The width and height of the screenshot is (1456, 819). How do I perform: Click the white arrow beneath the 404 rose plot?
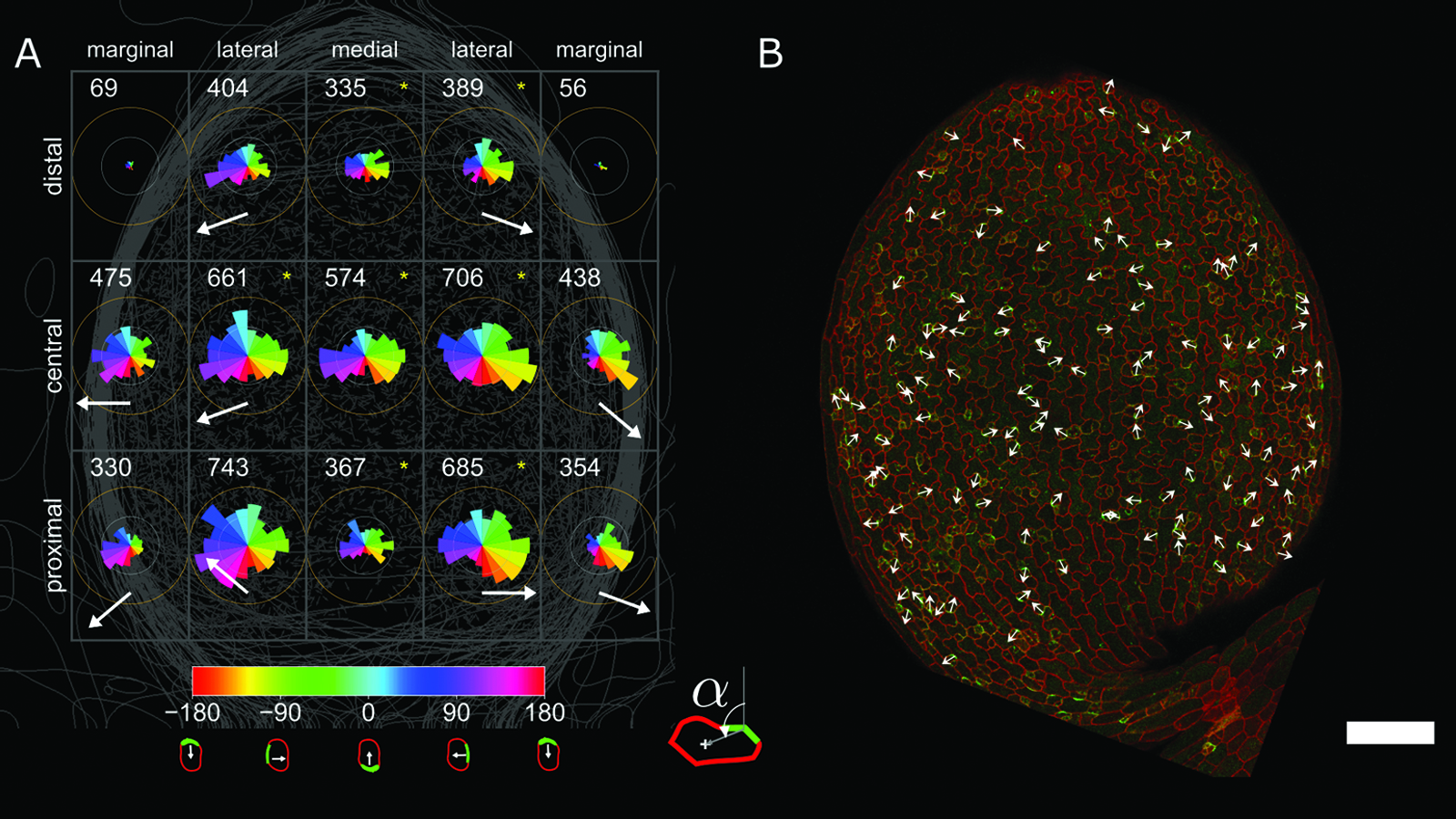[x=222, y=223]
